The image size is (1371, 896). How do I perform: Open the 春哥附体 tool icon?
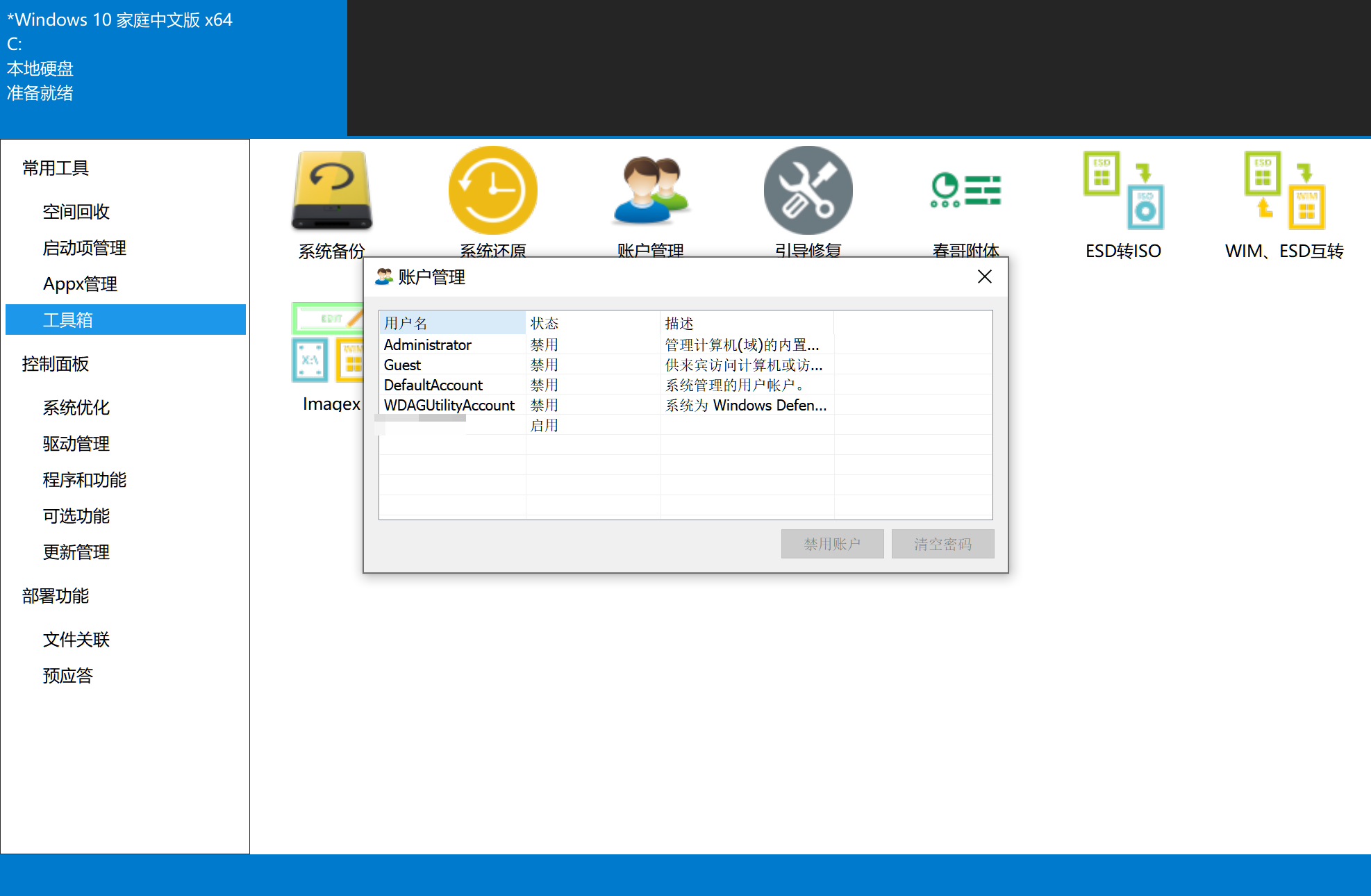click(965, 191)
